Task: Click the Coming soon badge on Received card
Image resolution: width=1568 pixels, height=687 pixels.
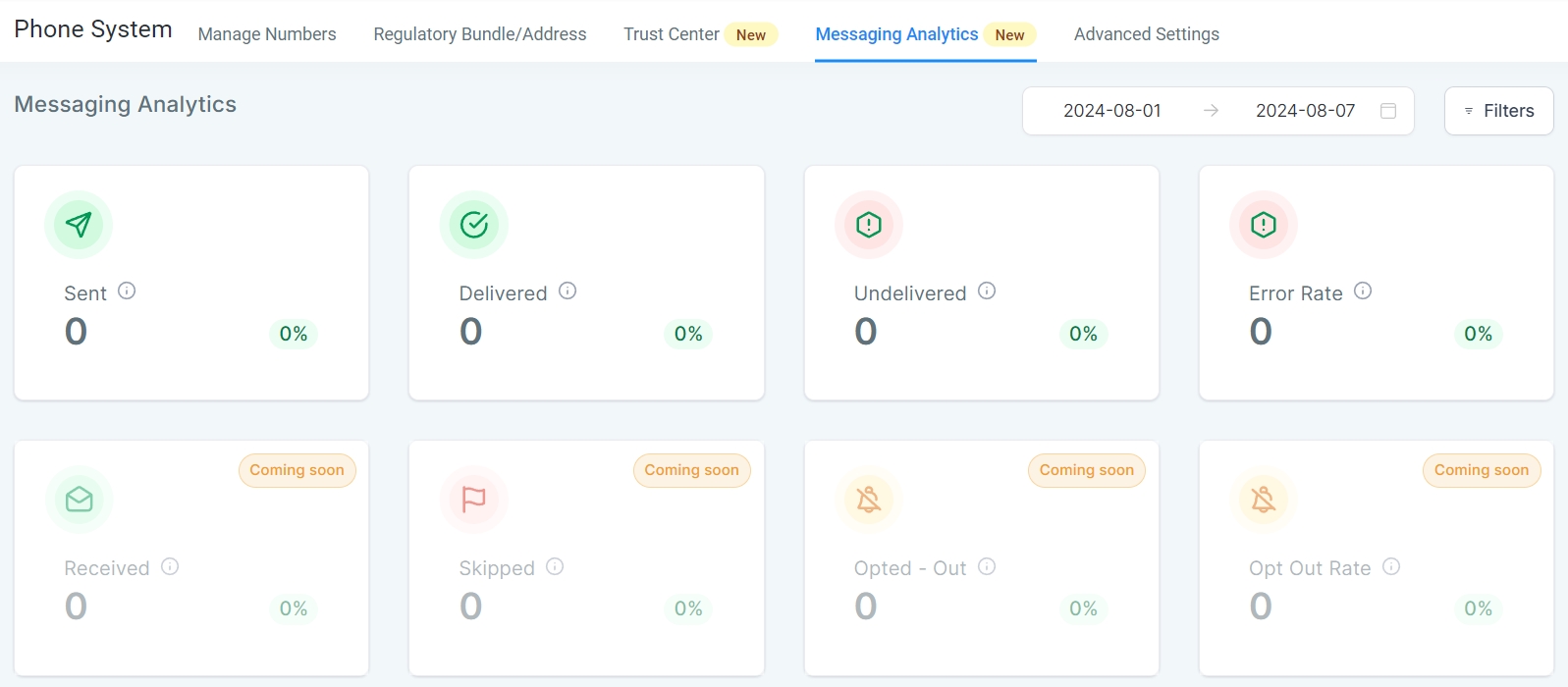Action: tap(297, 470)
